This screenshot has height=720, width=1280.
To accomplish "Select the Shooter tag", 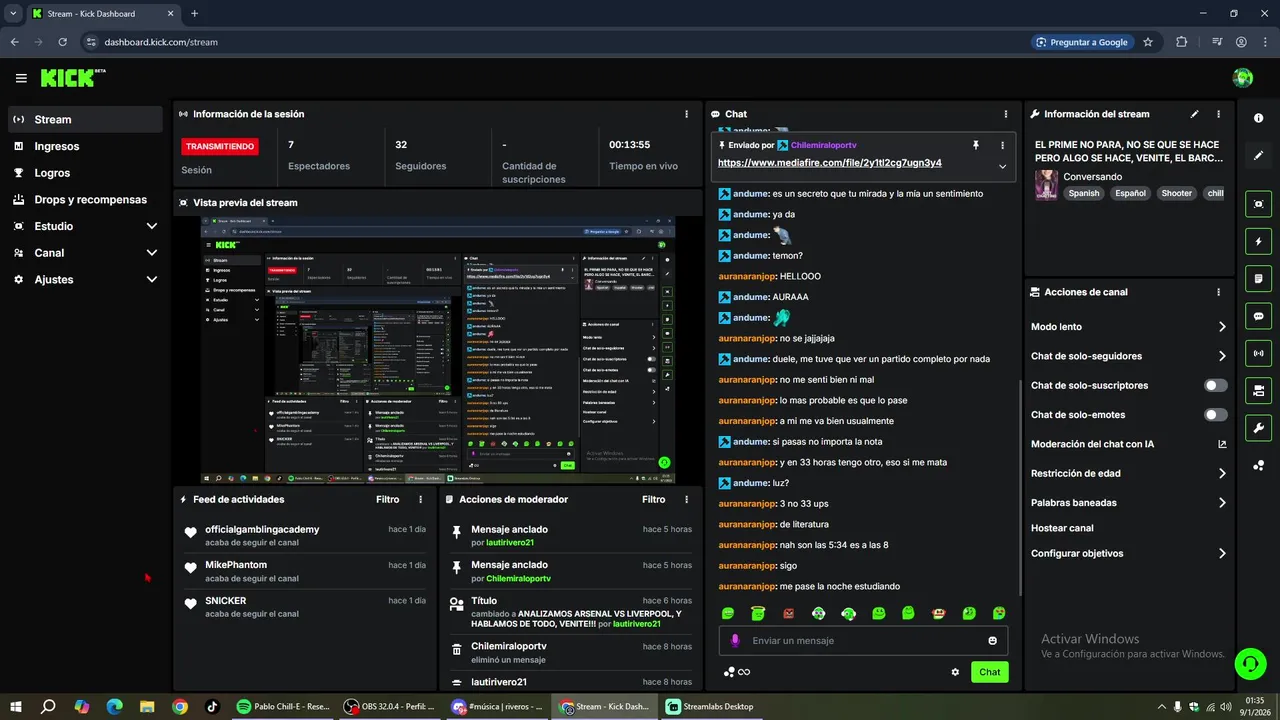I will coord(1176,193).
